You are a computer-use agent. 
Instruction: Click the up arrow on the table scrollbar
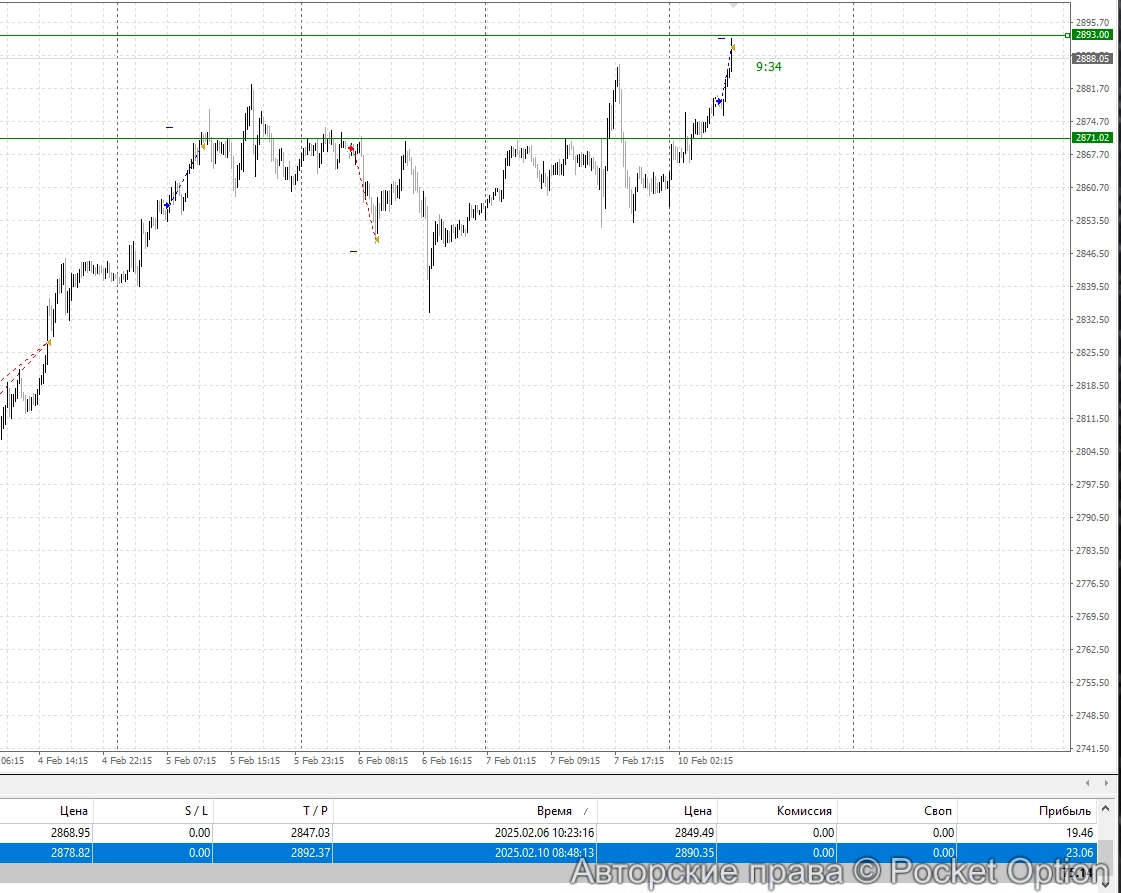(1105, 808)
